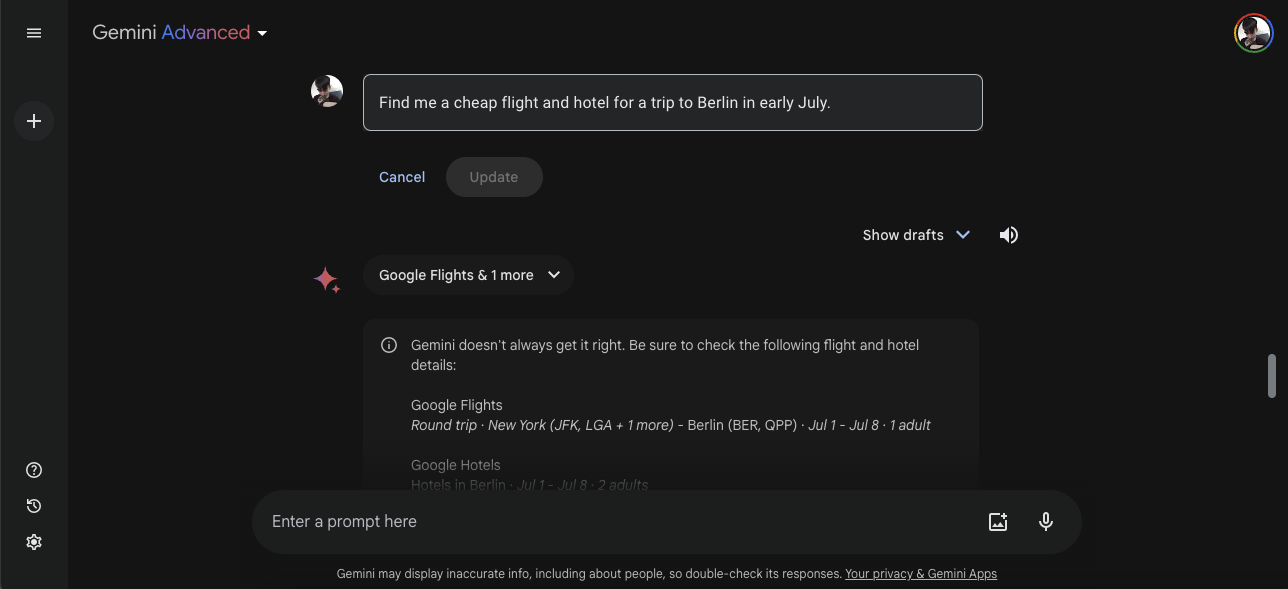Screen dimensions: 1288x589
Task: Click the Update button
Action: [494, 177]
